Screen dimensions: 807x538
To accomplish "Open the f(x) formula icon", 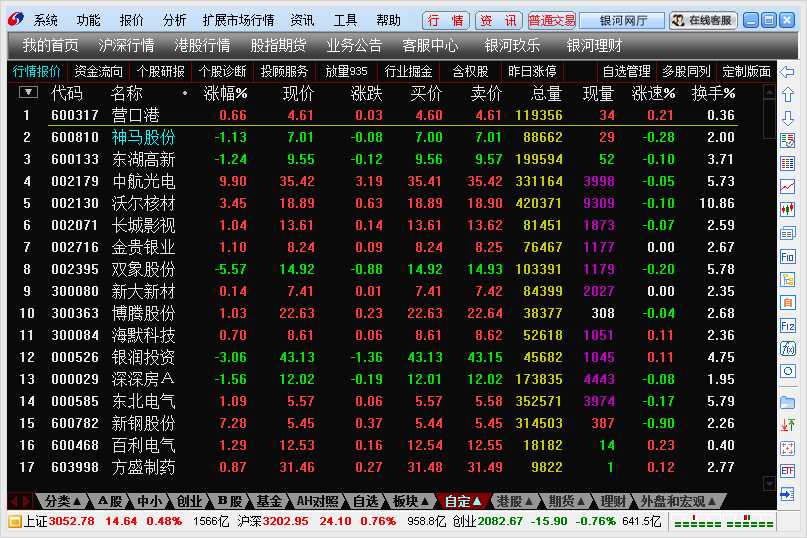I will point(787,349).
